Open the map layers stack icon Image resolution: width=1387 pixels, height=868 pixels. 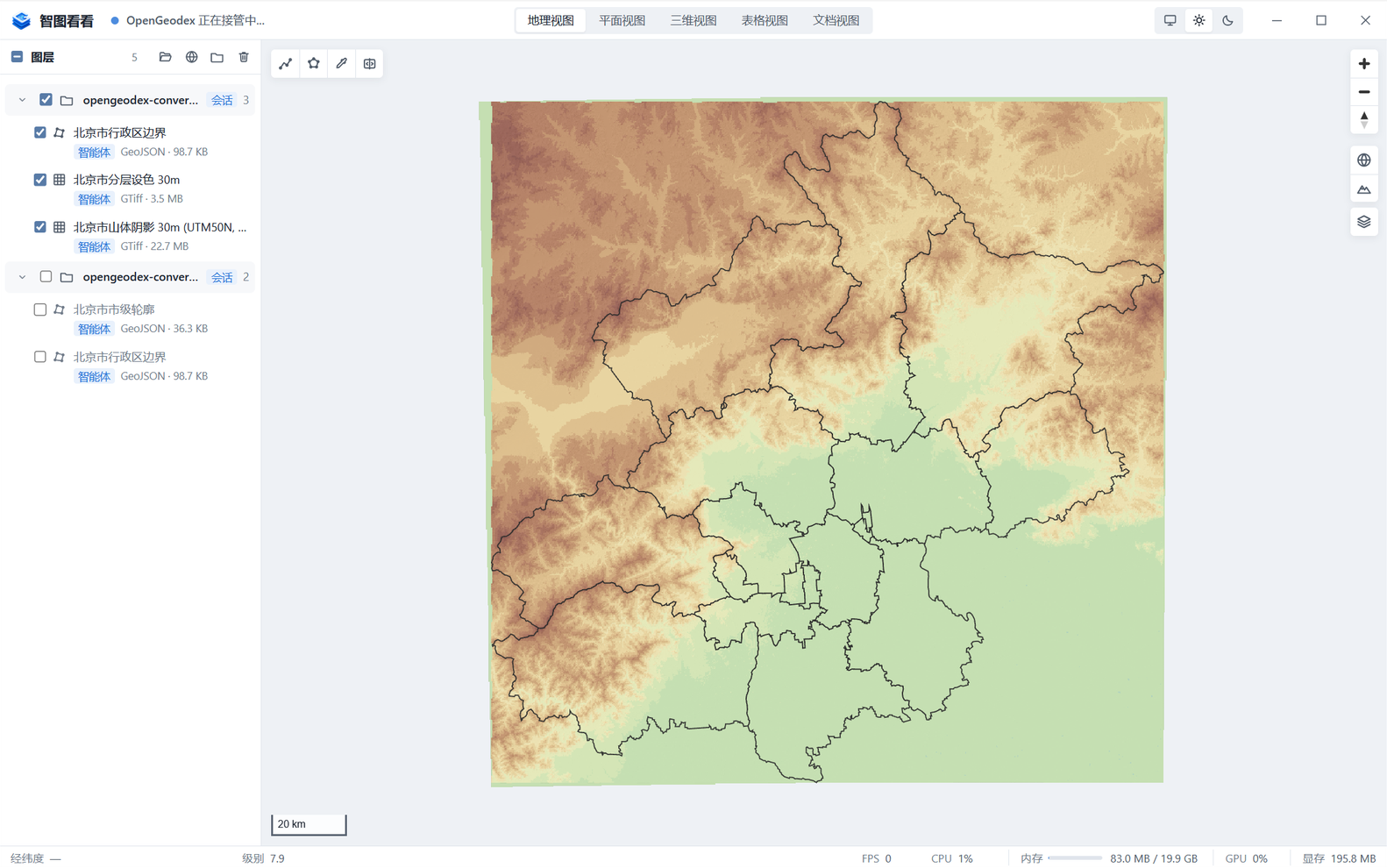[1364, 222]
